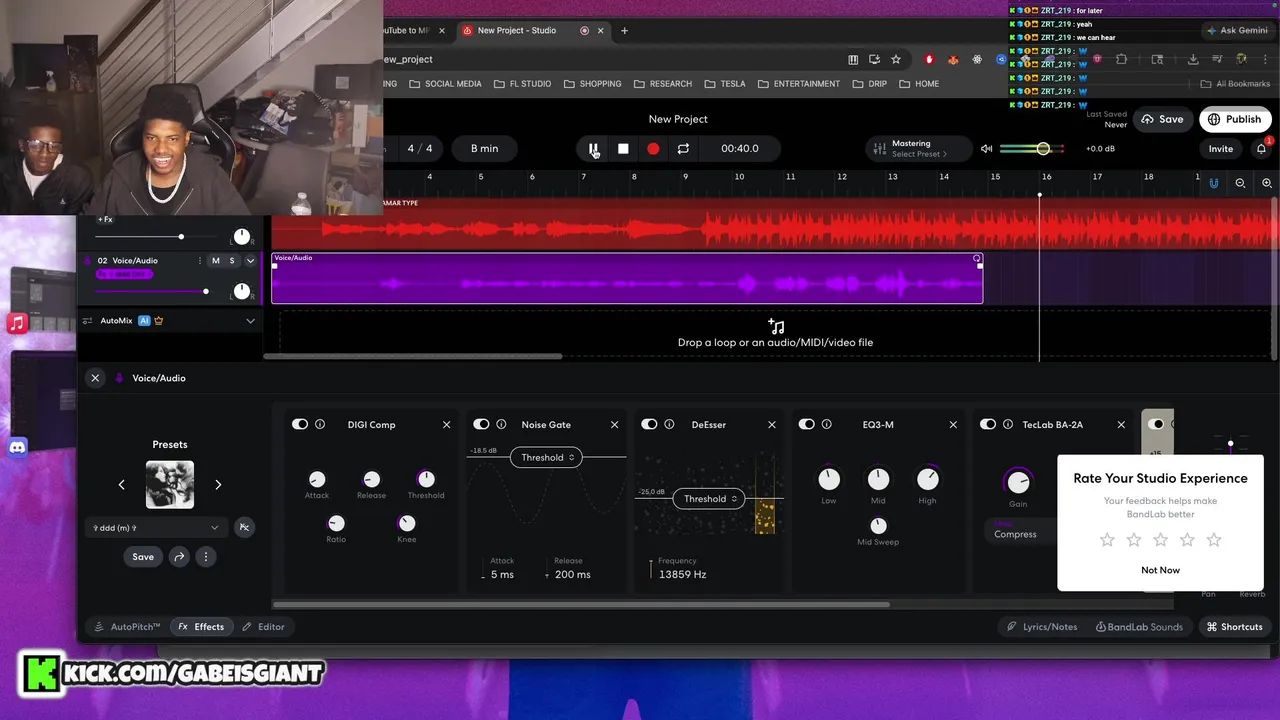Open the BandLab Sounds panel
The image size is (1280, 720).
pyautogui.click(x=1139, y=627)
